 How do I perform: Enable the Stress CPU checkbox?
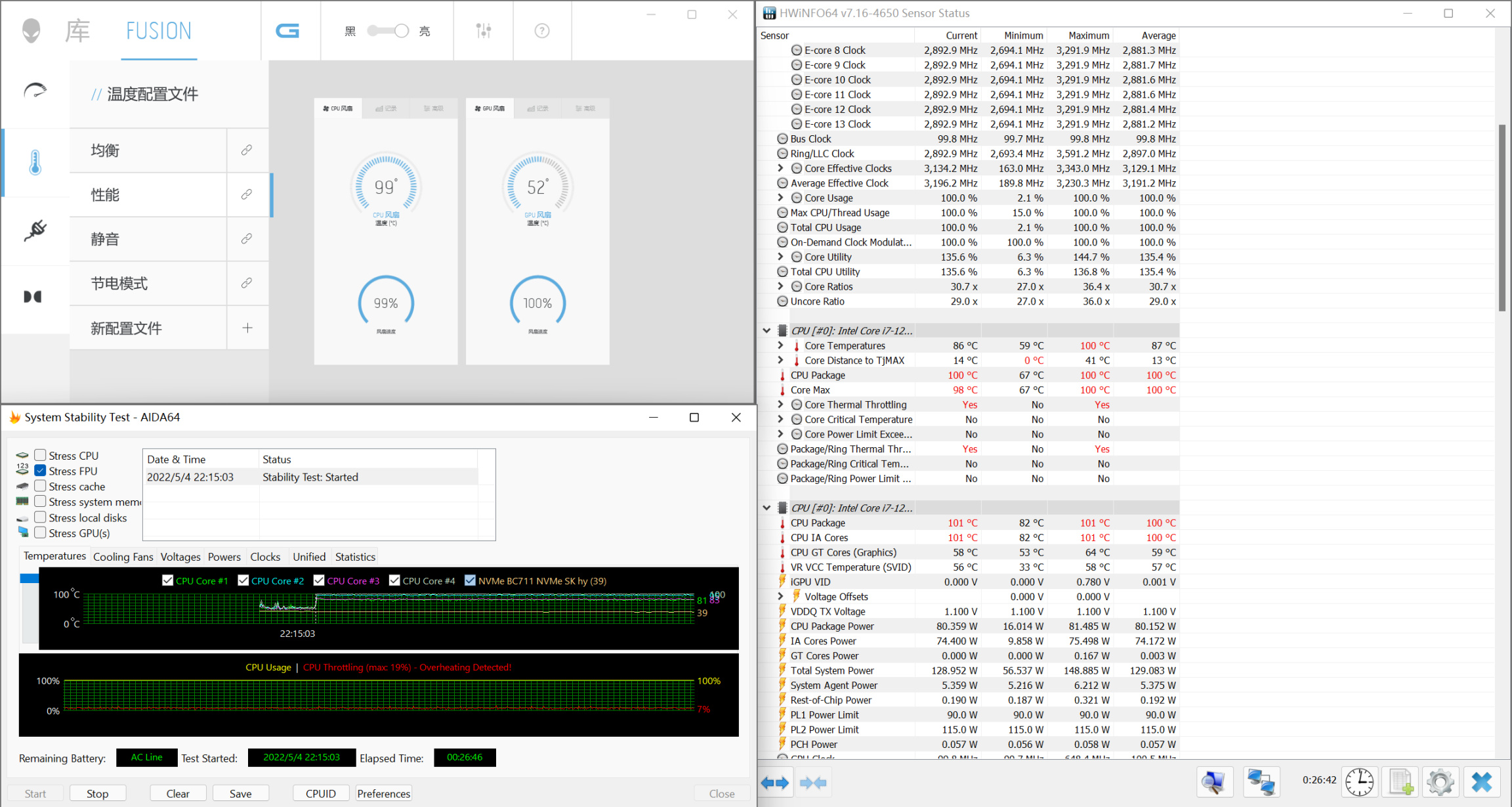coord(41,455)
